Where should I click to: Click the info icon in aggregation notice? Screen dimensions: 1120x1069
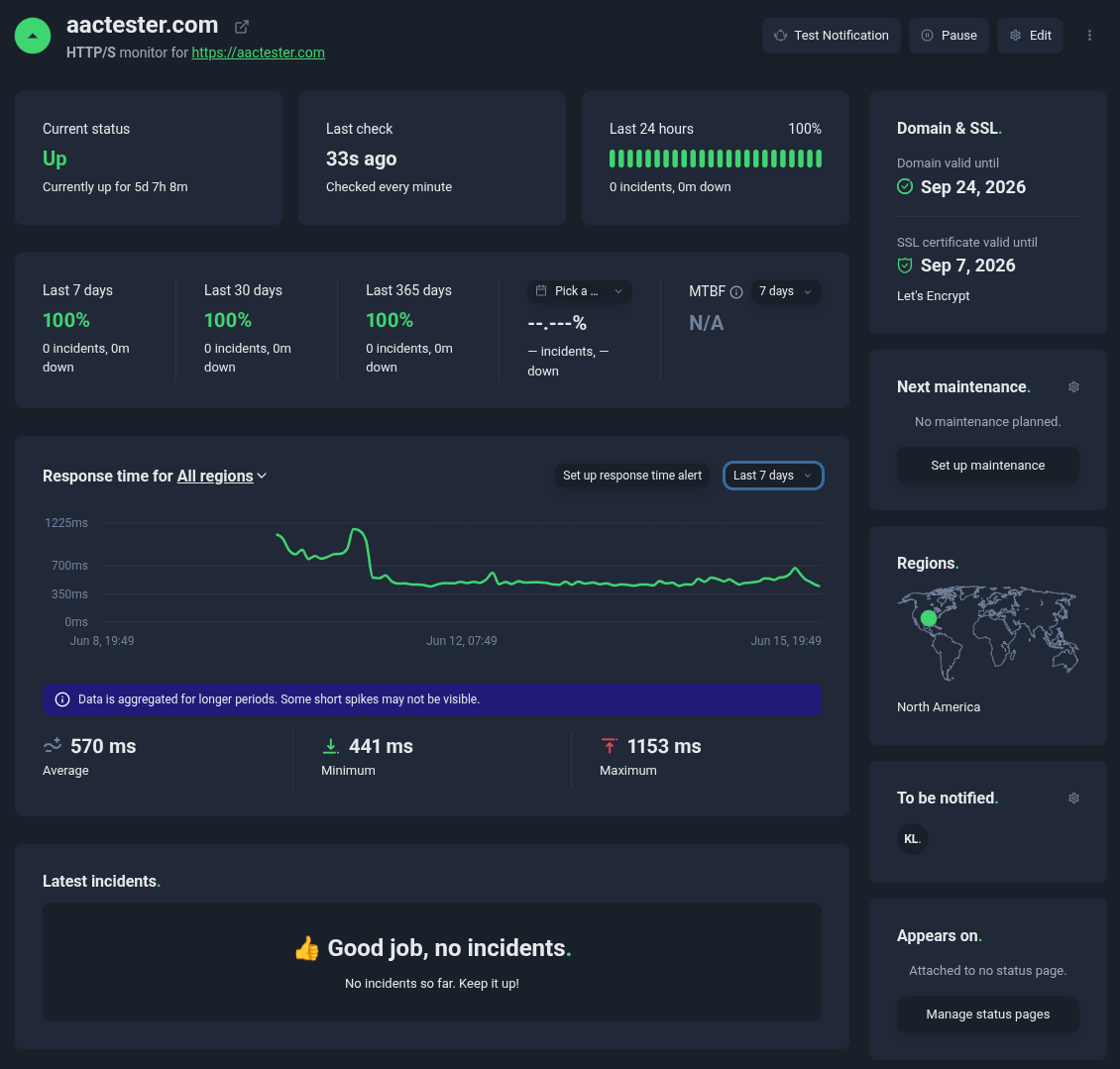pos(62,699)
